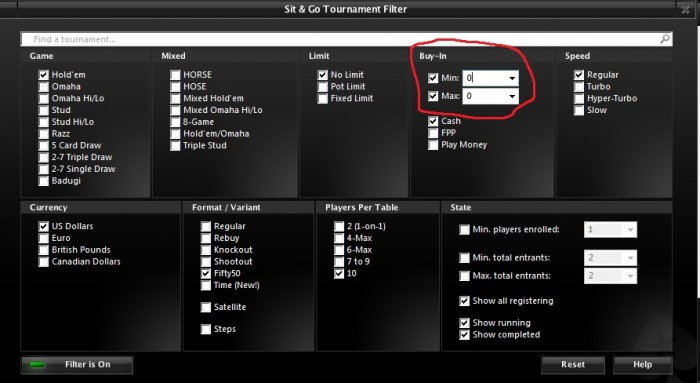
Task: Toggle Show all registering checkbox
Action: coord(464,301)
